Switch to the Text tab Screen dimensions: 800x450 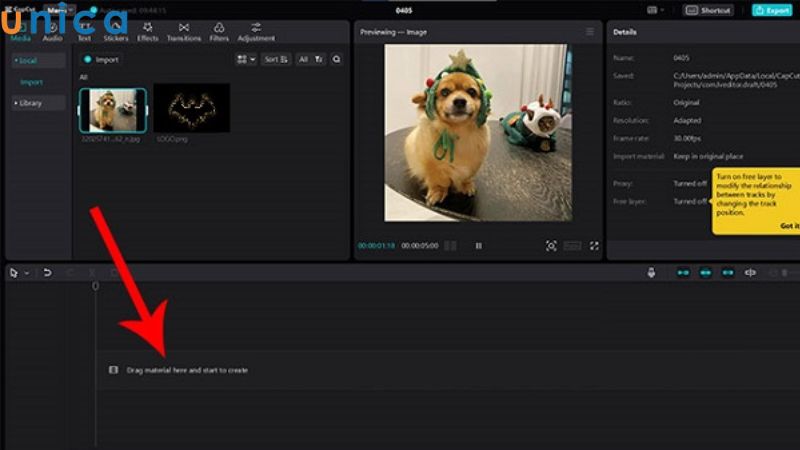(x=84, y=31)
